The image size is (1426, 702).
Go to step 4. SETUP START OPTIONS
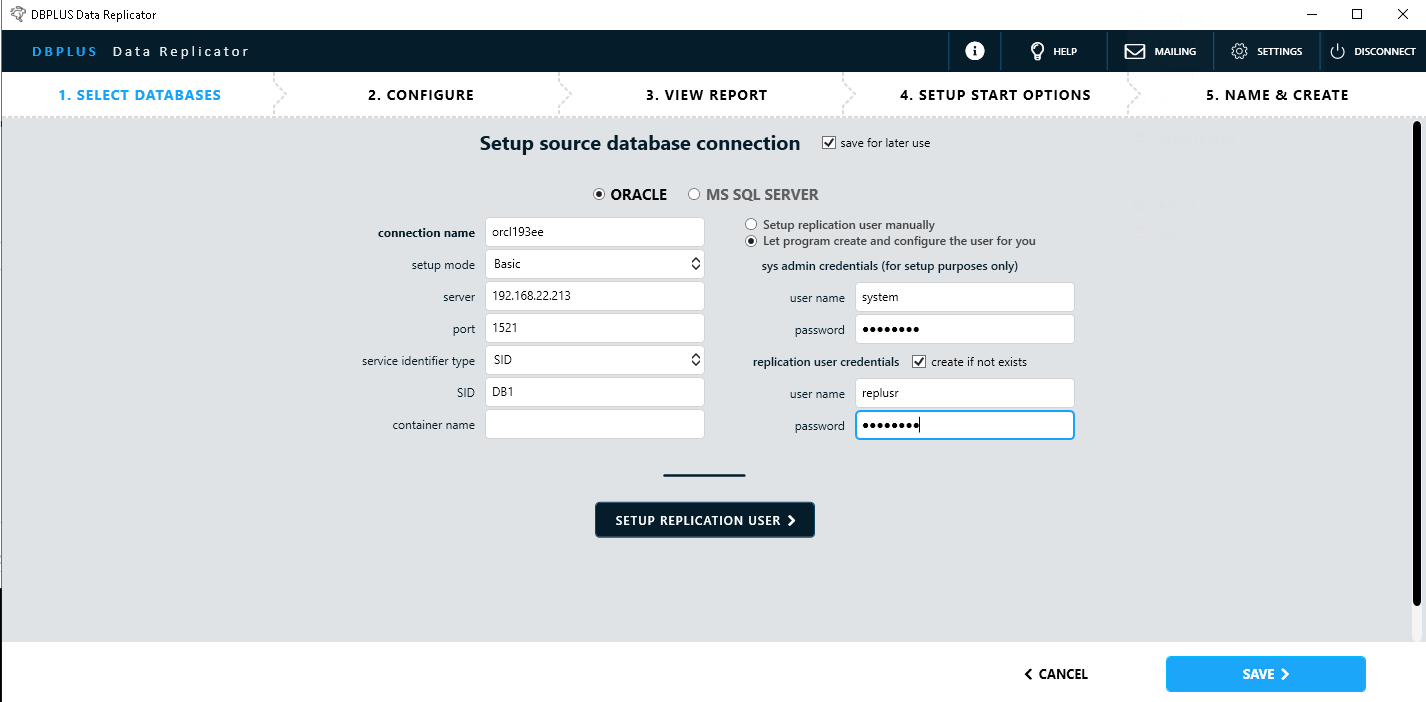(x=995, y=95)
